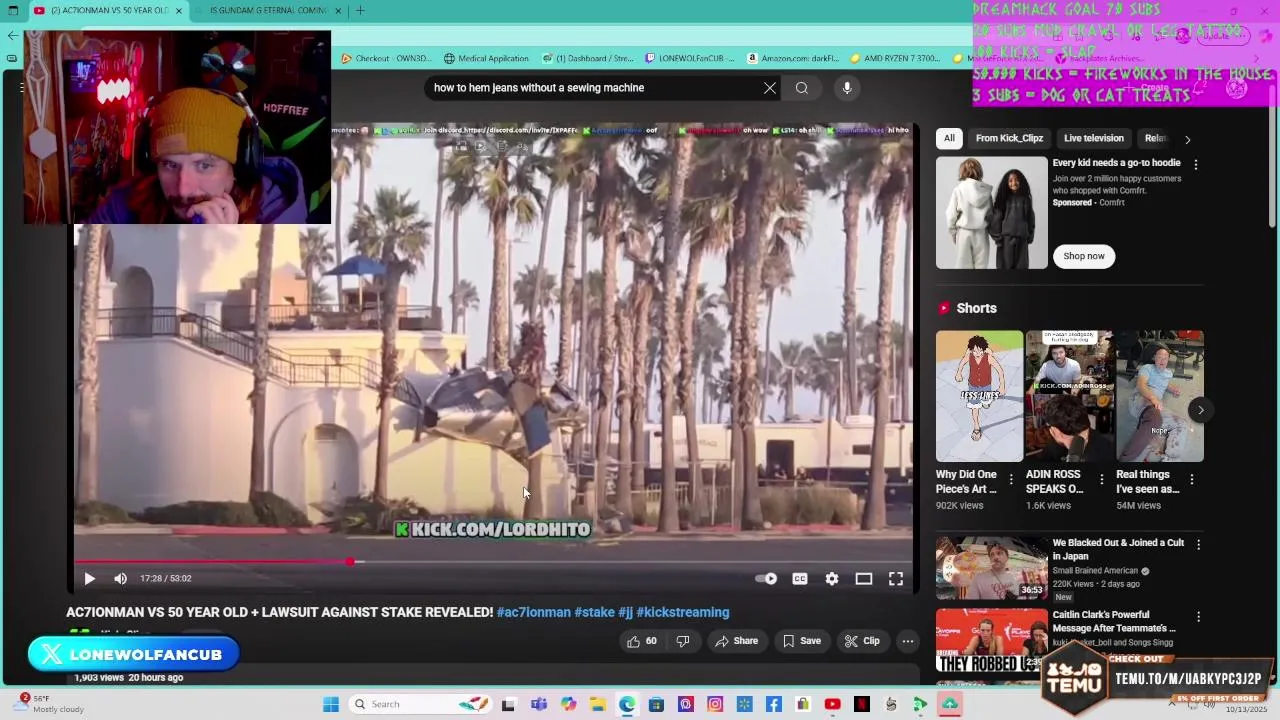Screen dimensions: 1280x720
Task: Open the #jj hashtag link
Action: 625,612
